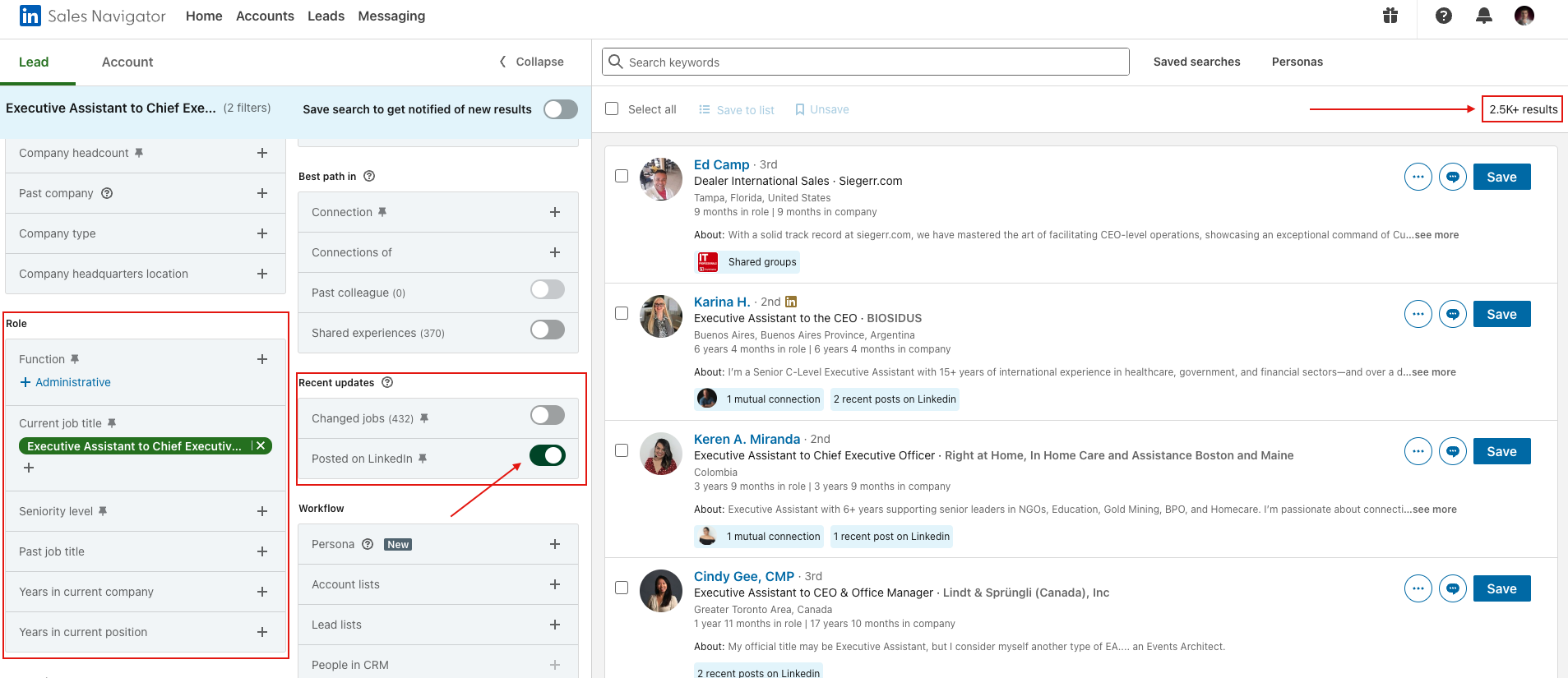Remove Executive Assistant job title filter chip
This screenshot has width=1568, height=678.
click(261, 446)
